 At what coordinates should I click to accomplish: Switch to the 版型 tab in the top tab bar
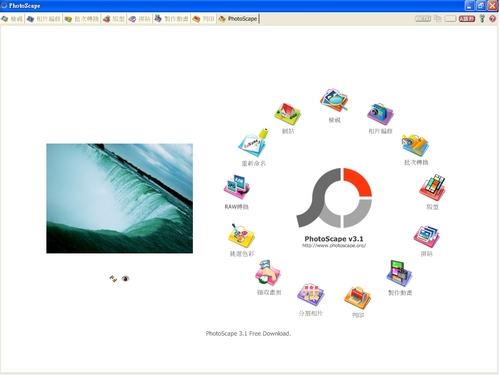114,19
